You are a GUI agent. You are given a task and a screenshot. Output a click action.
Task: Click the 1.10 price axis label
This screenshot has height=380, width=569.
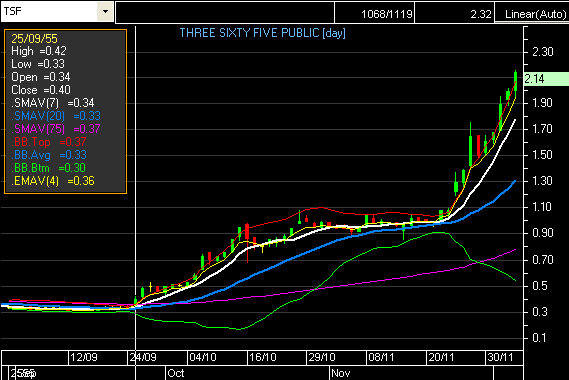pyautogui.click(x=543, y=207)
